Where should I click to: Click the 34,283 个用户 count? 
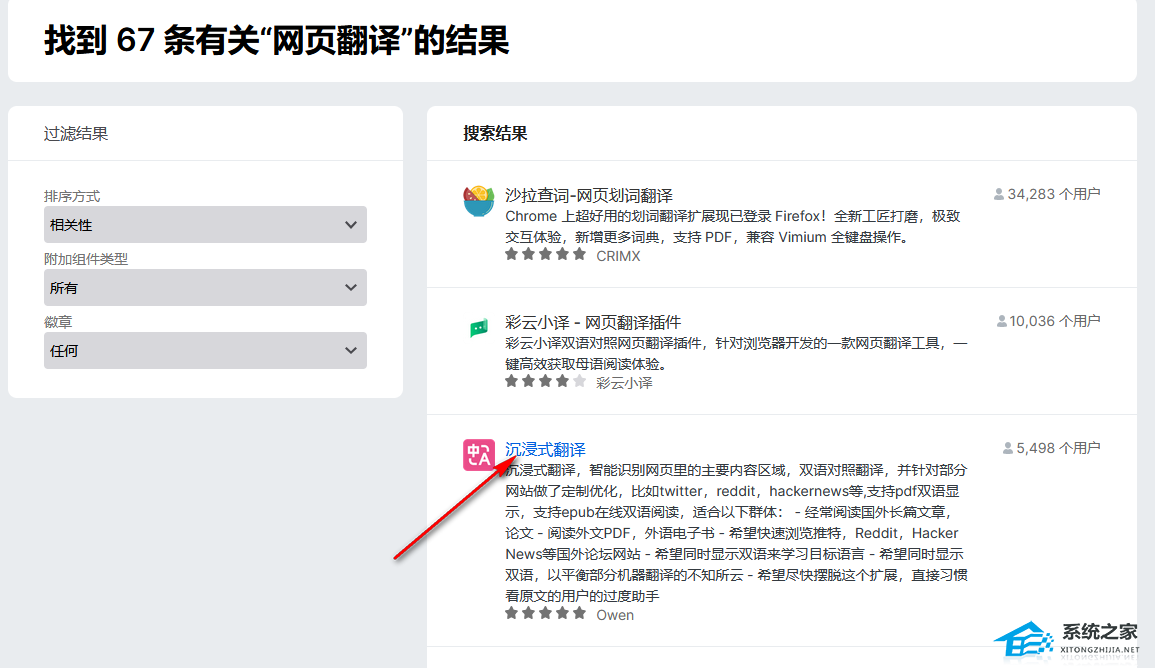tap(1047, 194)
